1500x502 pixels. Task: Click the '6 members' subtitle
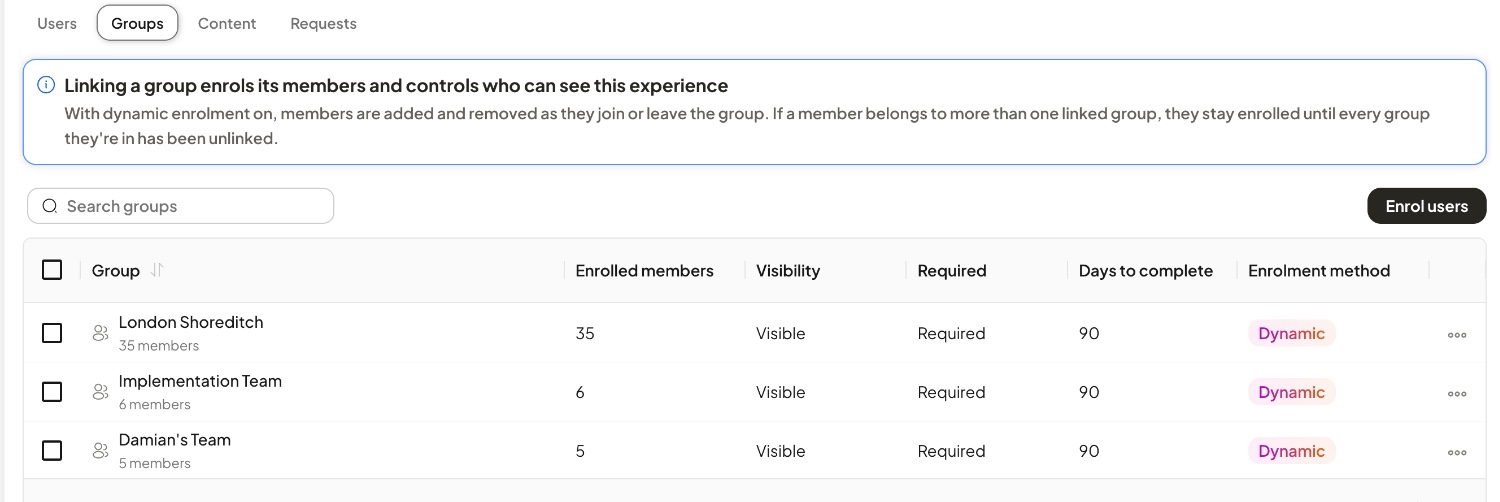click(x=155, y=405)
